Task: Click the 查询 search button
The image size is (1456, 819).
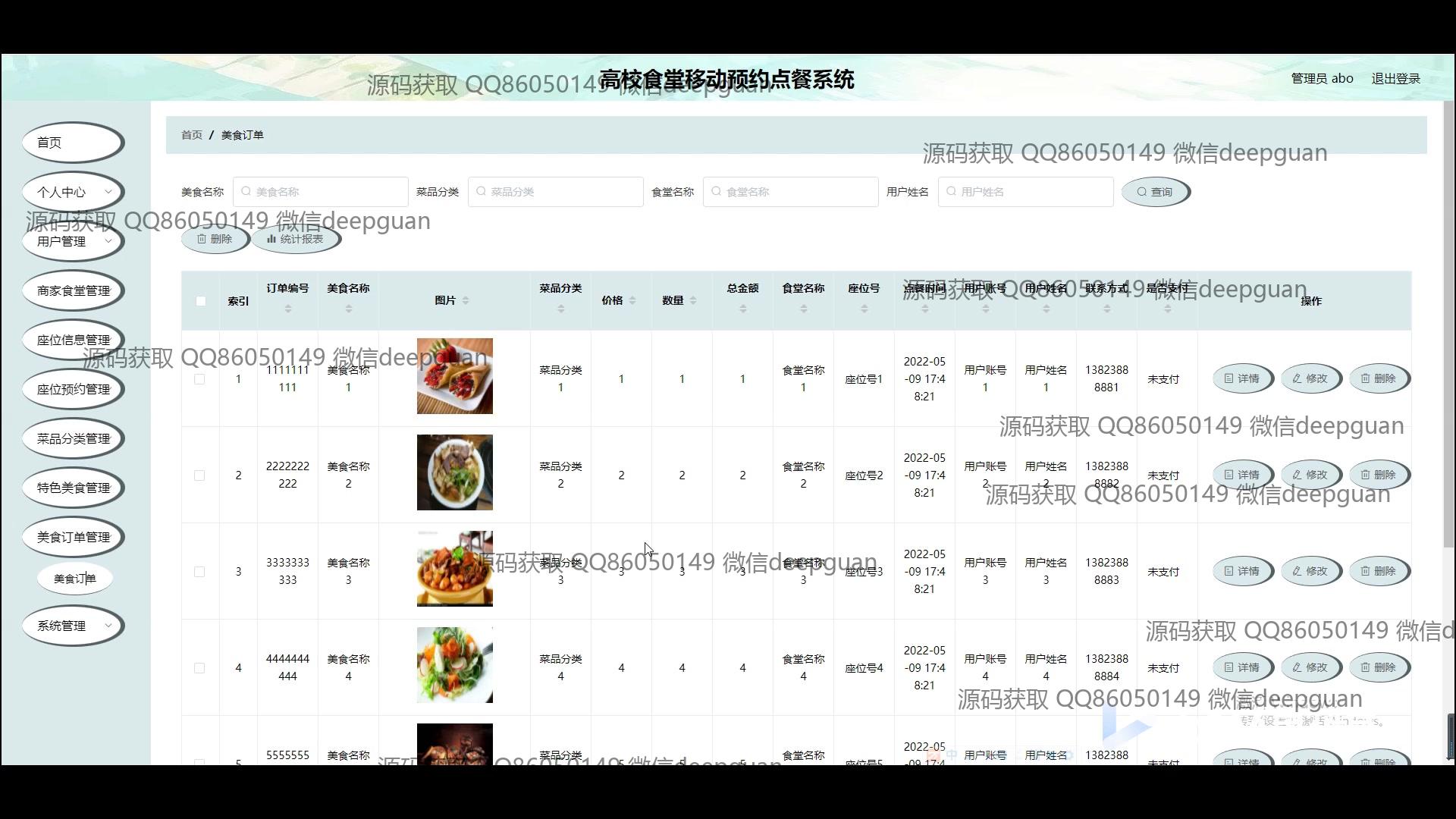Action: tap(1155, 192)
